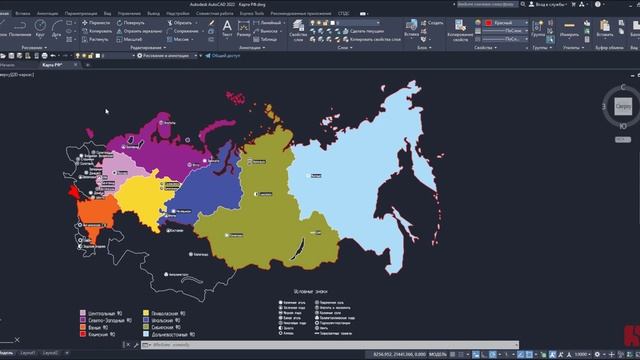Activate the Stretch (Растянуть) tool
The height and width of the screenshot is (360, 640).
coord(95,39)
